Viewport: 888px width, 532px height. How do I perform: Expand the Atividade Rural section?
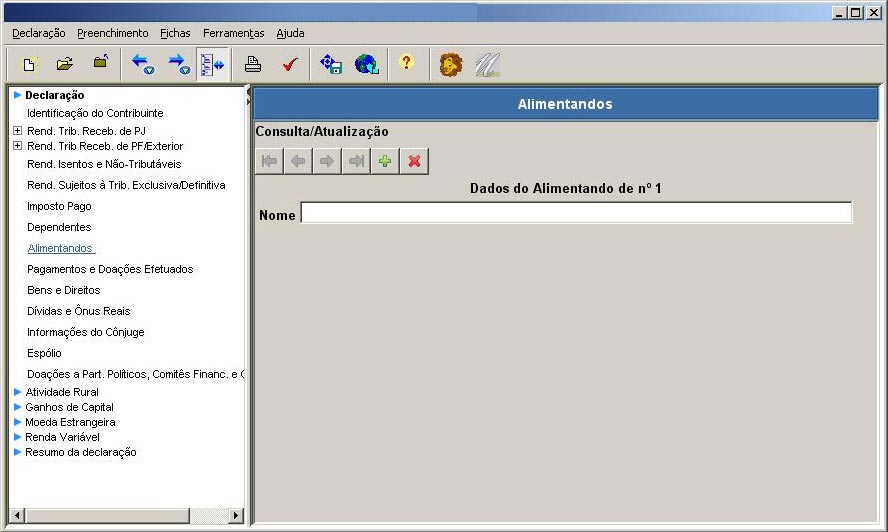(x=17, y=392)
